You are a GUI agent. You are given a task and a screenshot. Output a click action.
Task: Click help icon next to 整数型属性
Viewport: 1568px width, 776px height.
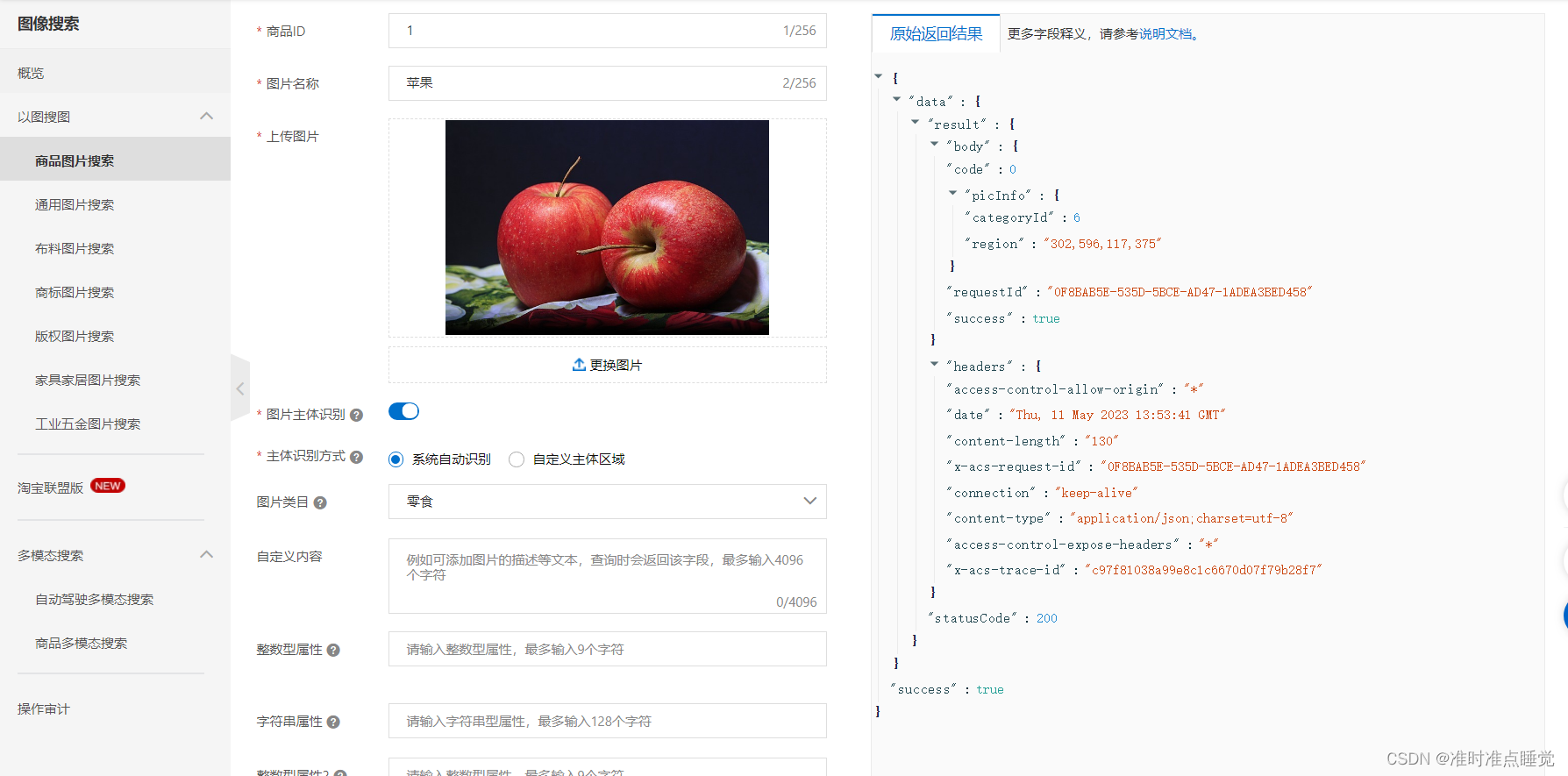coord(333,650)
